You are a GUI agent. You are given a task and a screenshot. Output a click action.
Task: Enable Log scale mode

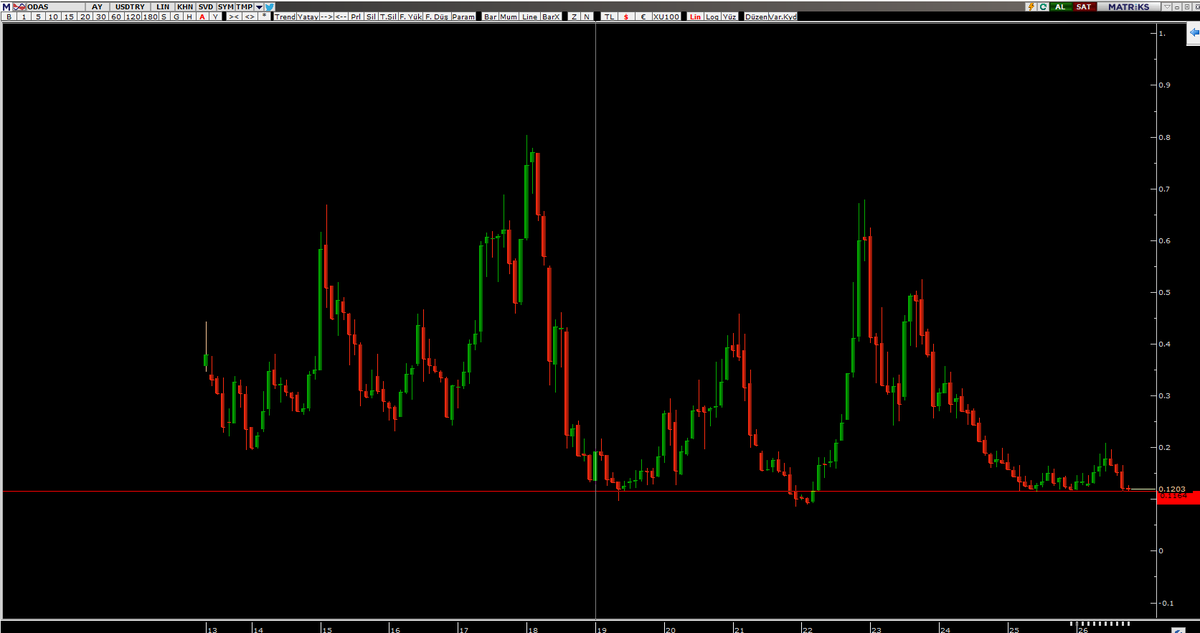pyautogui.click(x=712, y=17)
